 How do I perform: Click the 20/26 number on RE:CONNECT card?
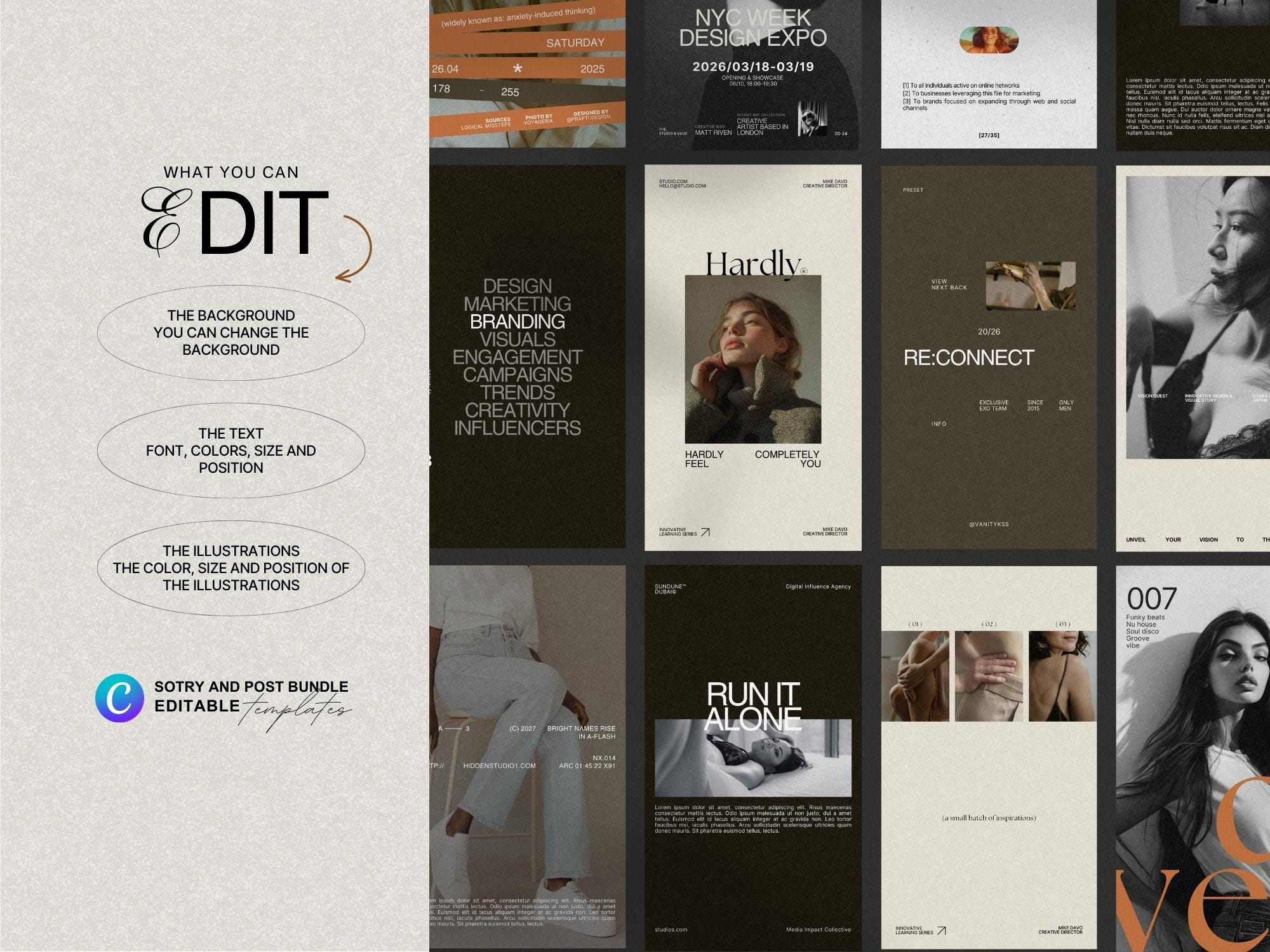pyautogui.click(x=989, y=331)
